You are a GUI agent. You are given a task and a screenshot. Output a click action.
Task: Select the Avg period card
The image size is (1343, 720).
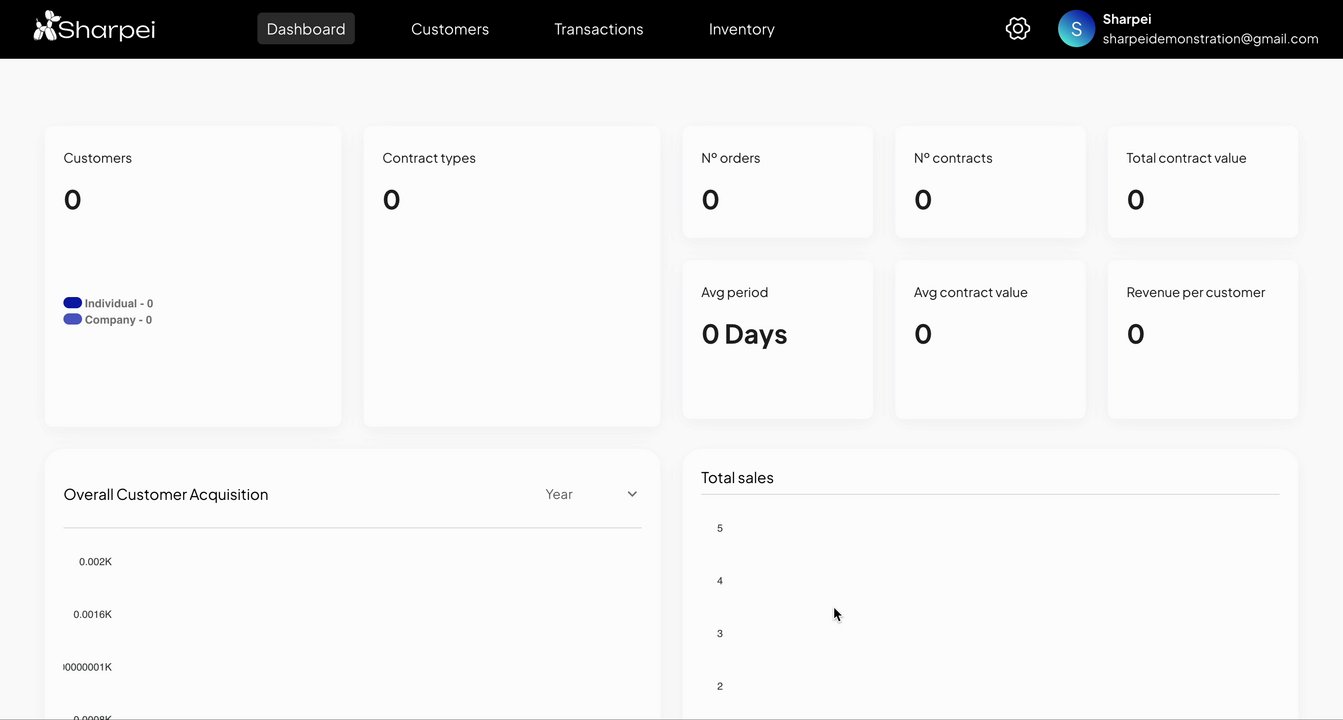(x=777, y=339)
